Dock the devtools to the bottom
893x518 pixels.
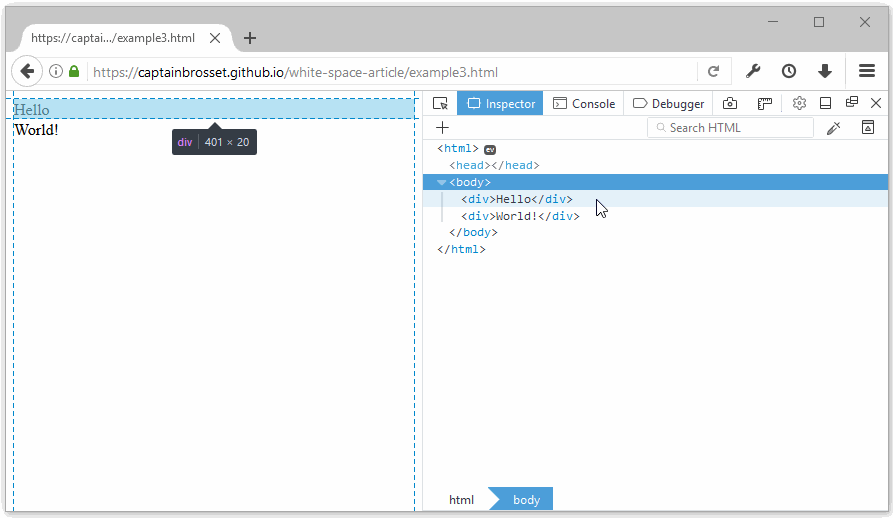tap(826, 103)
